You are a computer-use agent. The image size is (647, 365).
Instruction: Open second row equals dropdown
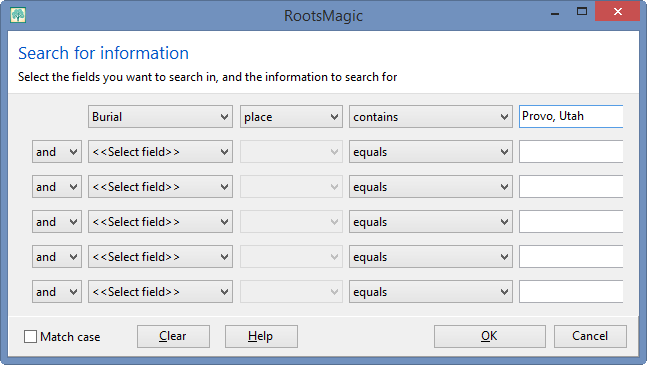pyautogui.click(x=431, y=152)
